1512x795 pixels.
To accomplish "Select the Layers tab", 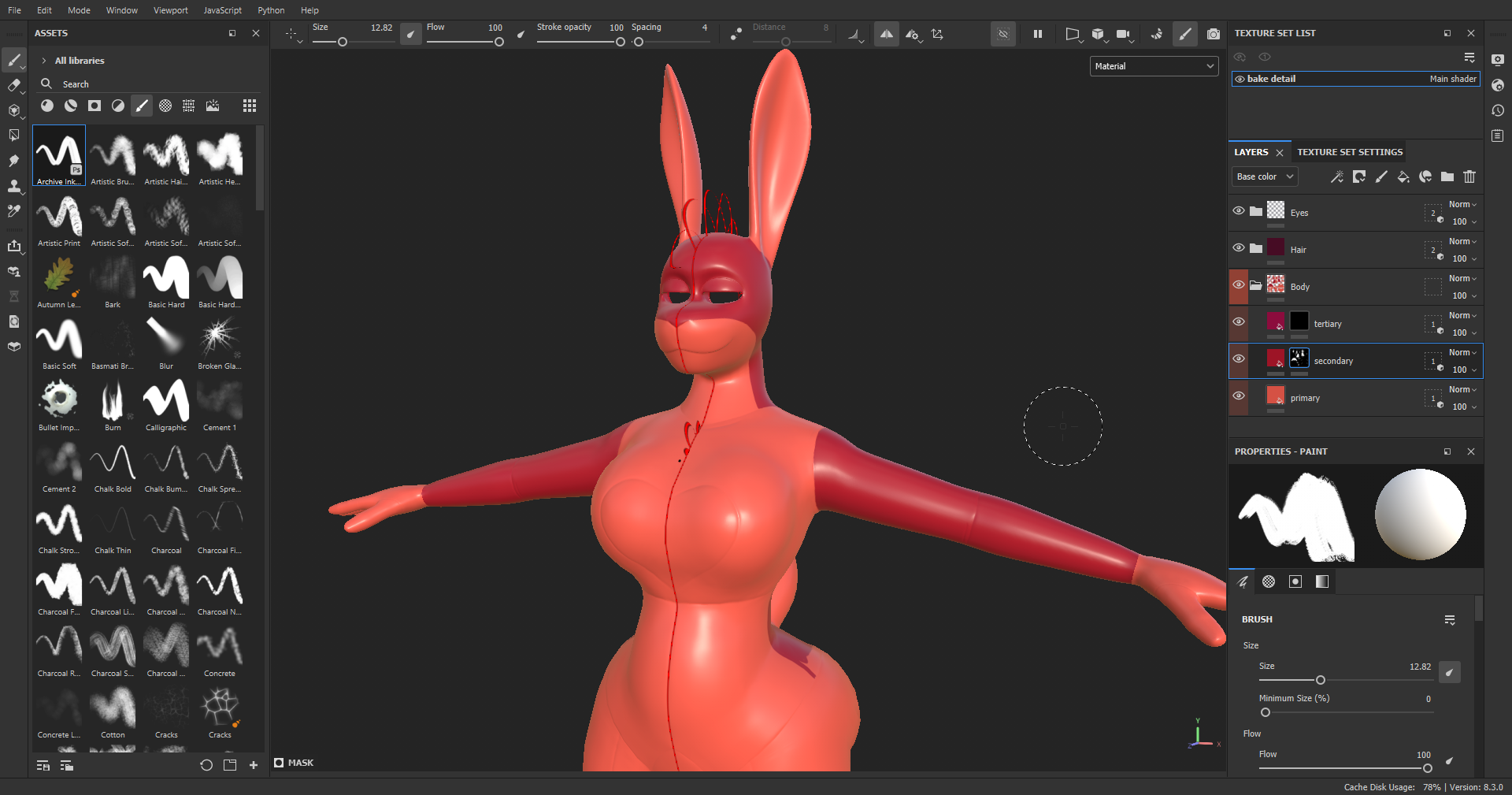I will [x=1251, y=152].
